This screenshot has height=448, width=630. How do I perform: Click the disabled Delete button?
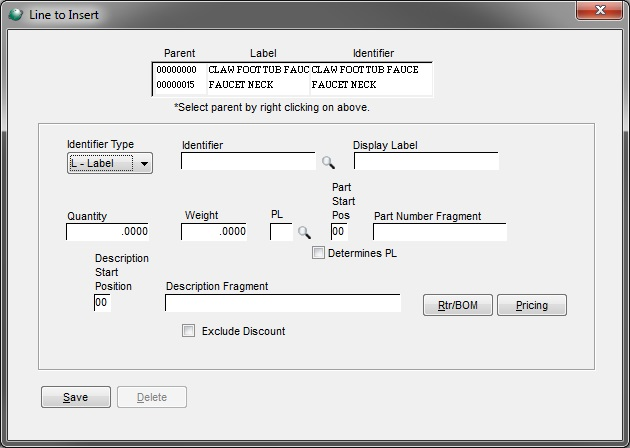pyautogui.click(x=152, y=397)
